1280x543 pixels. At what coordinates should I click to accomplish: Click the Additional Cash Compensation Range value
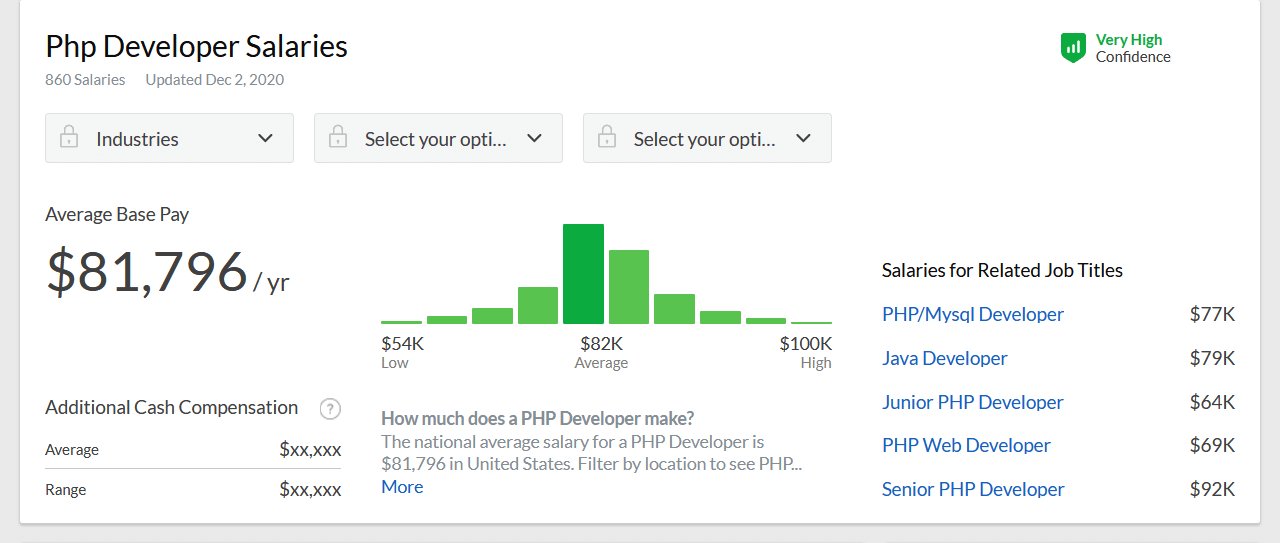pos(310,490)
